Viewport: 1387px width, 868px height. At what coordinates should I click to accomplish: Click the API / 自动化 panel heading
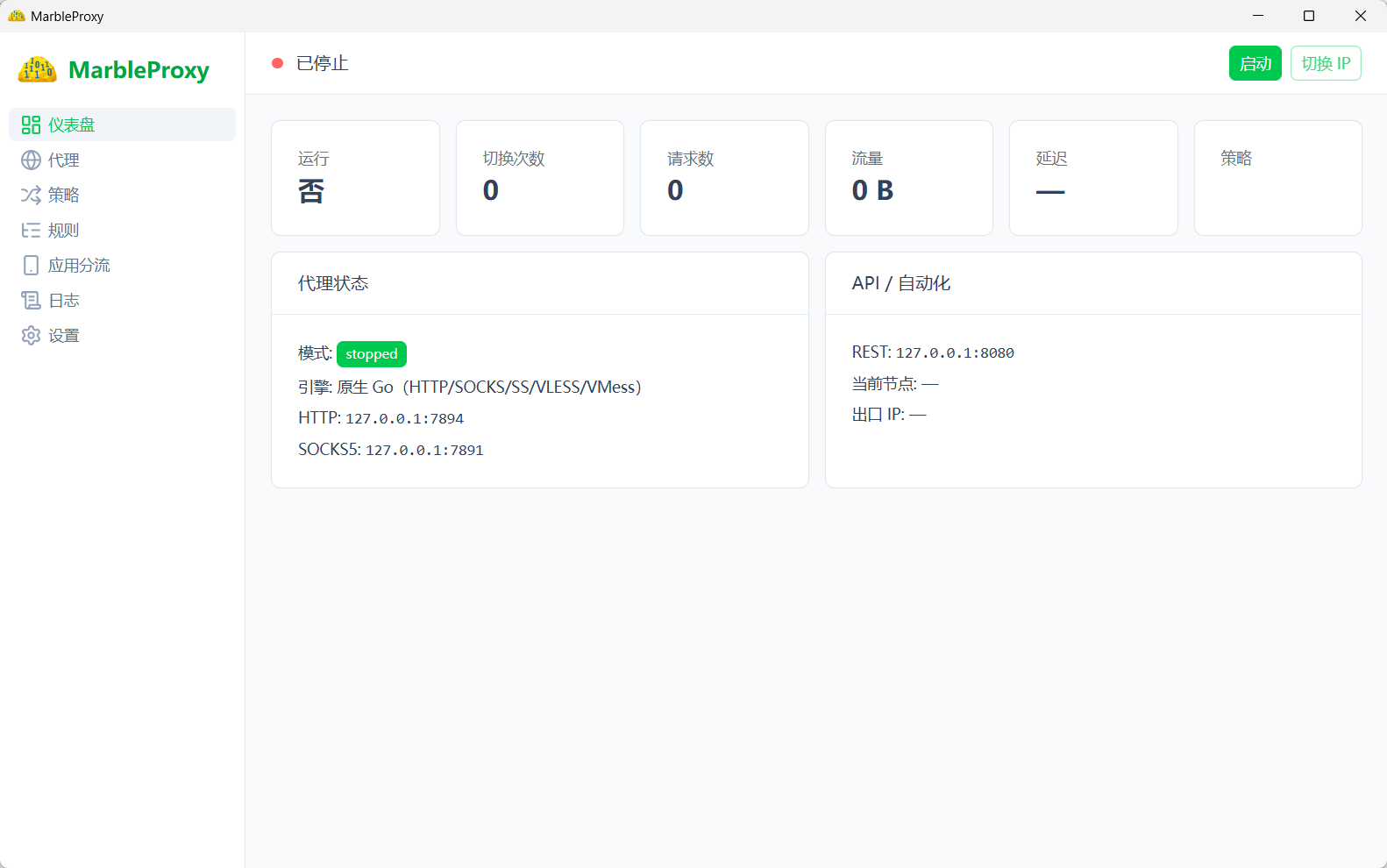(x=901, y=283)
